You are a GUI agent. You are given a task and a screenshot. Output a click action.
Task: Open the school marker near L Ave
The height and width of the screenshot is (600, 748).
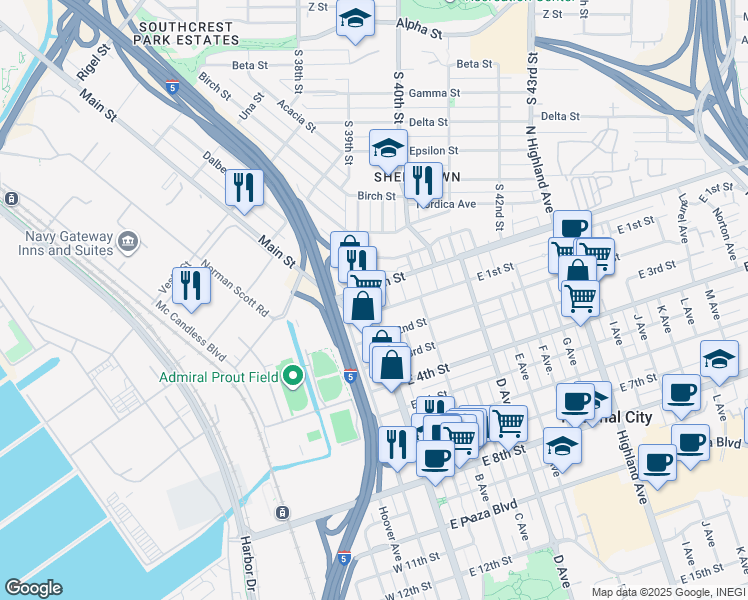click(719, 360)
